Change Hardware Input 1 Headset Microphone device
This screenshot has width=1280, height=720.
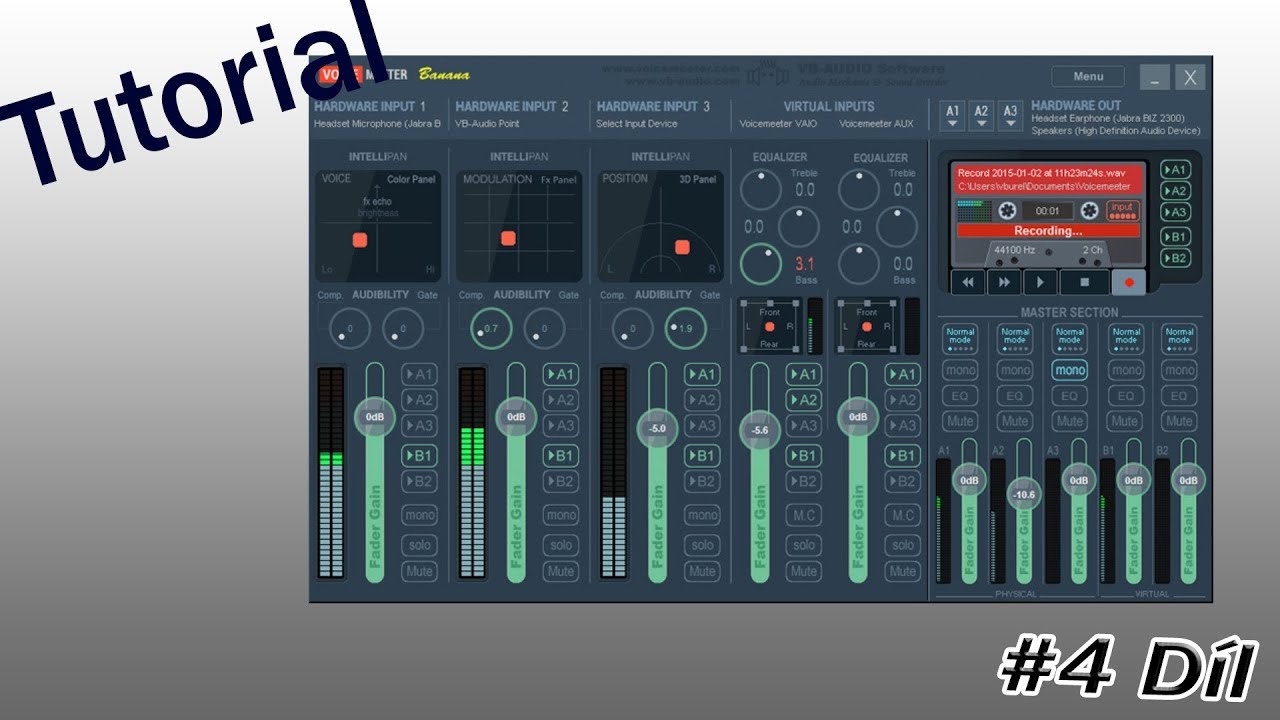tap(377, 124)
